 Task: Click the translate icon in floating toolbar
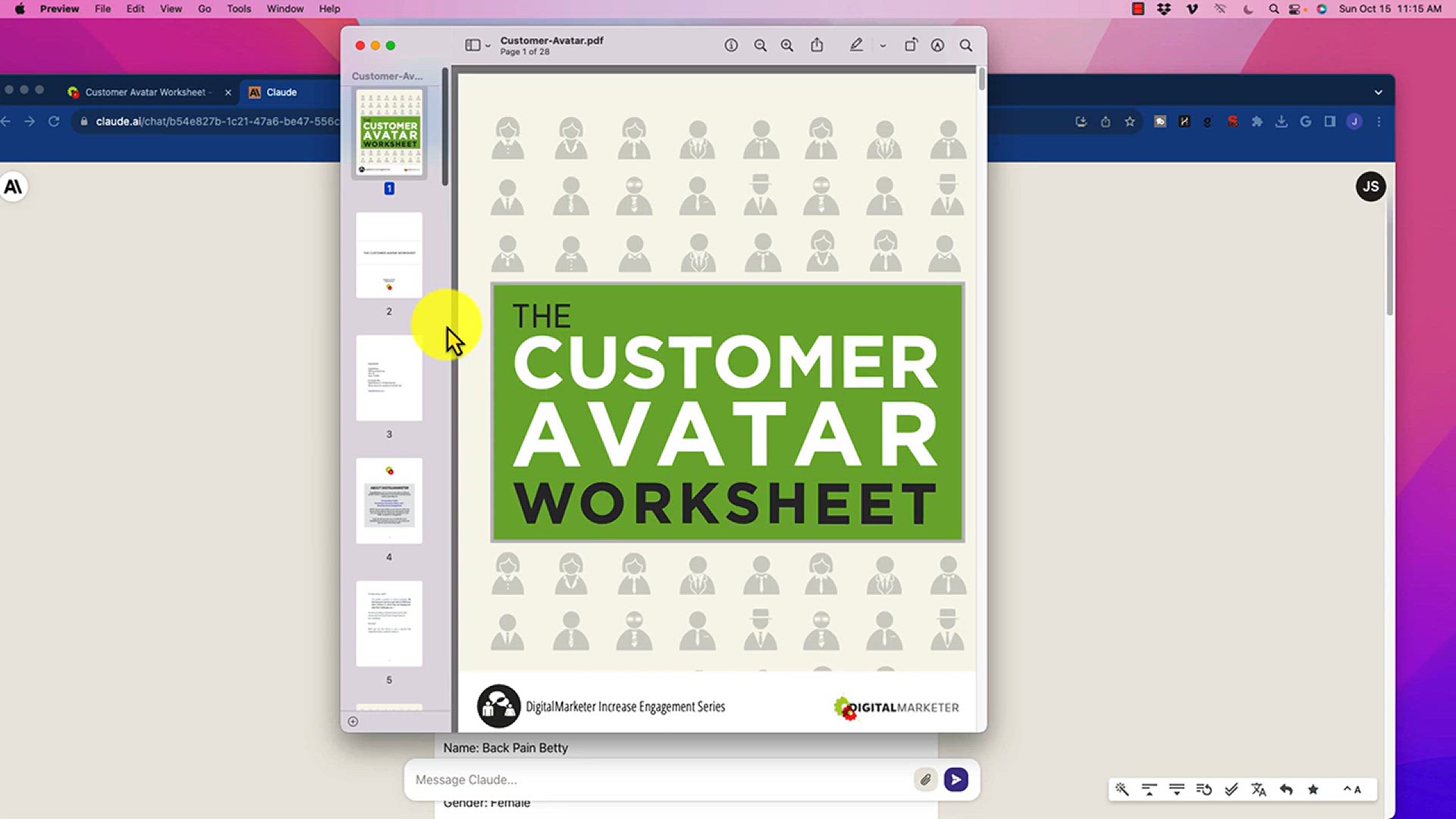1259,789
